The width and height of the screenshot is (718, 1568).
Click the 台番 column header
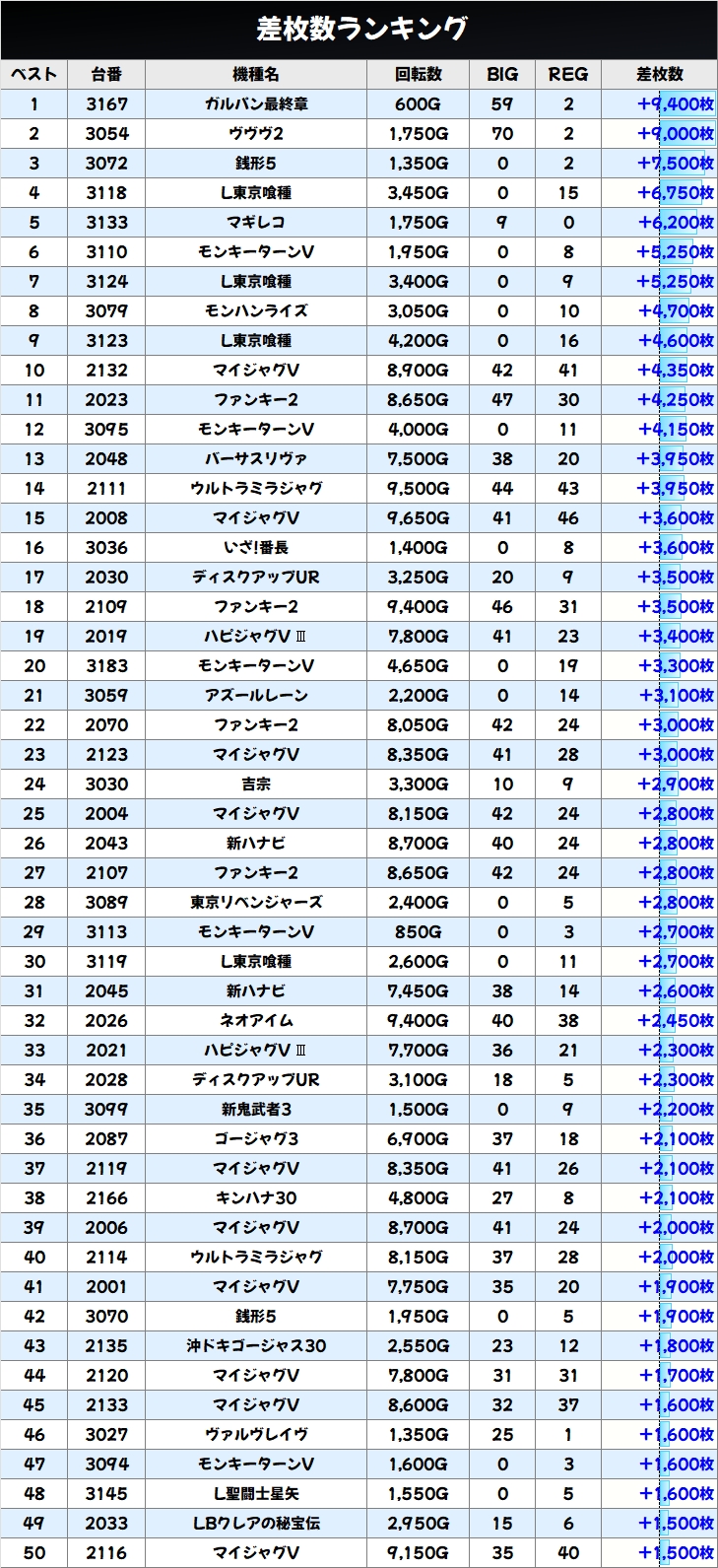click(106, 74)
